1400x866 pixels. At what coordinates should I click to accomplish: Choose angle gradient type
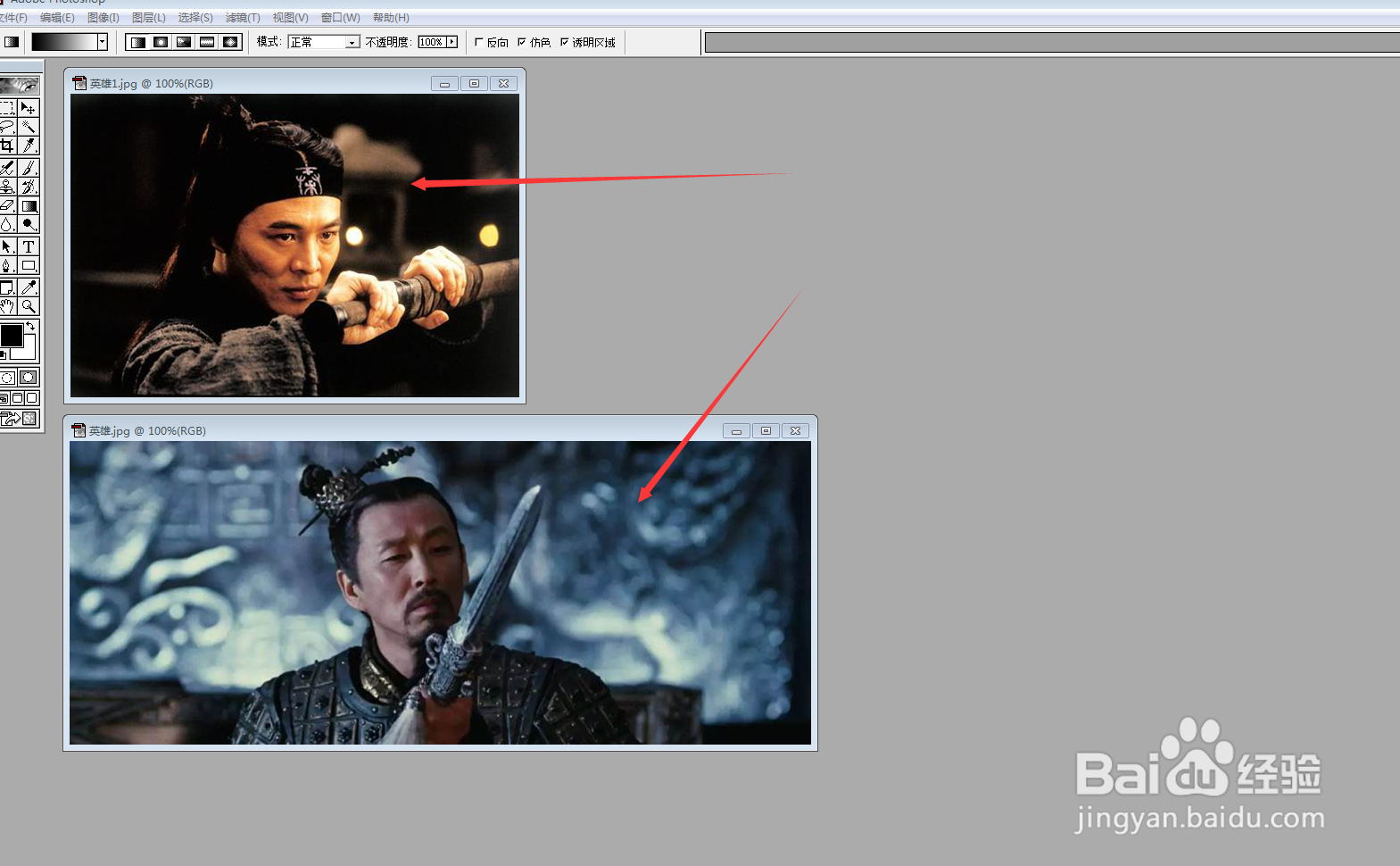click(184, 42)
